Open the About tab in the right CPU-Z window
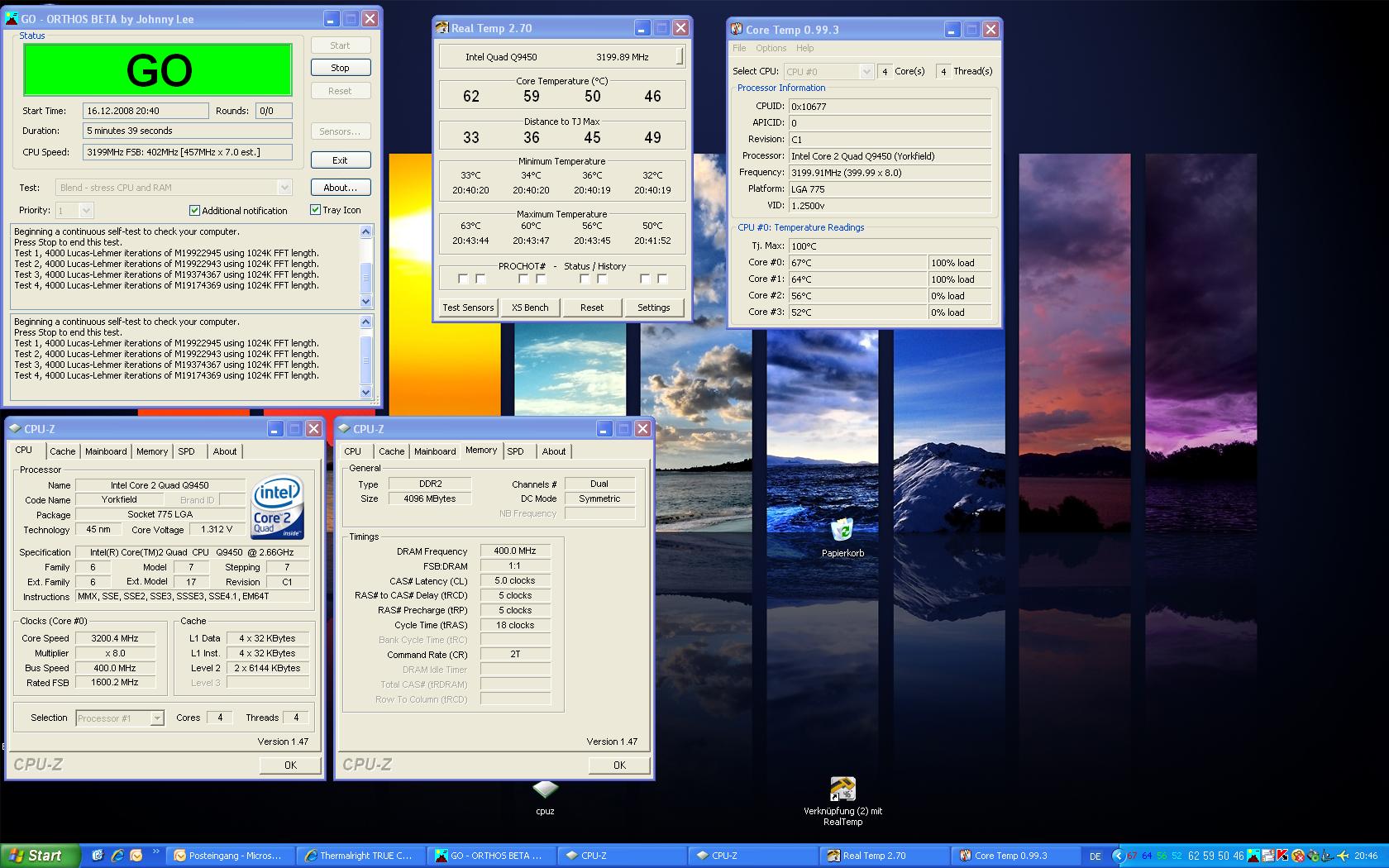 pos(554,451)
